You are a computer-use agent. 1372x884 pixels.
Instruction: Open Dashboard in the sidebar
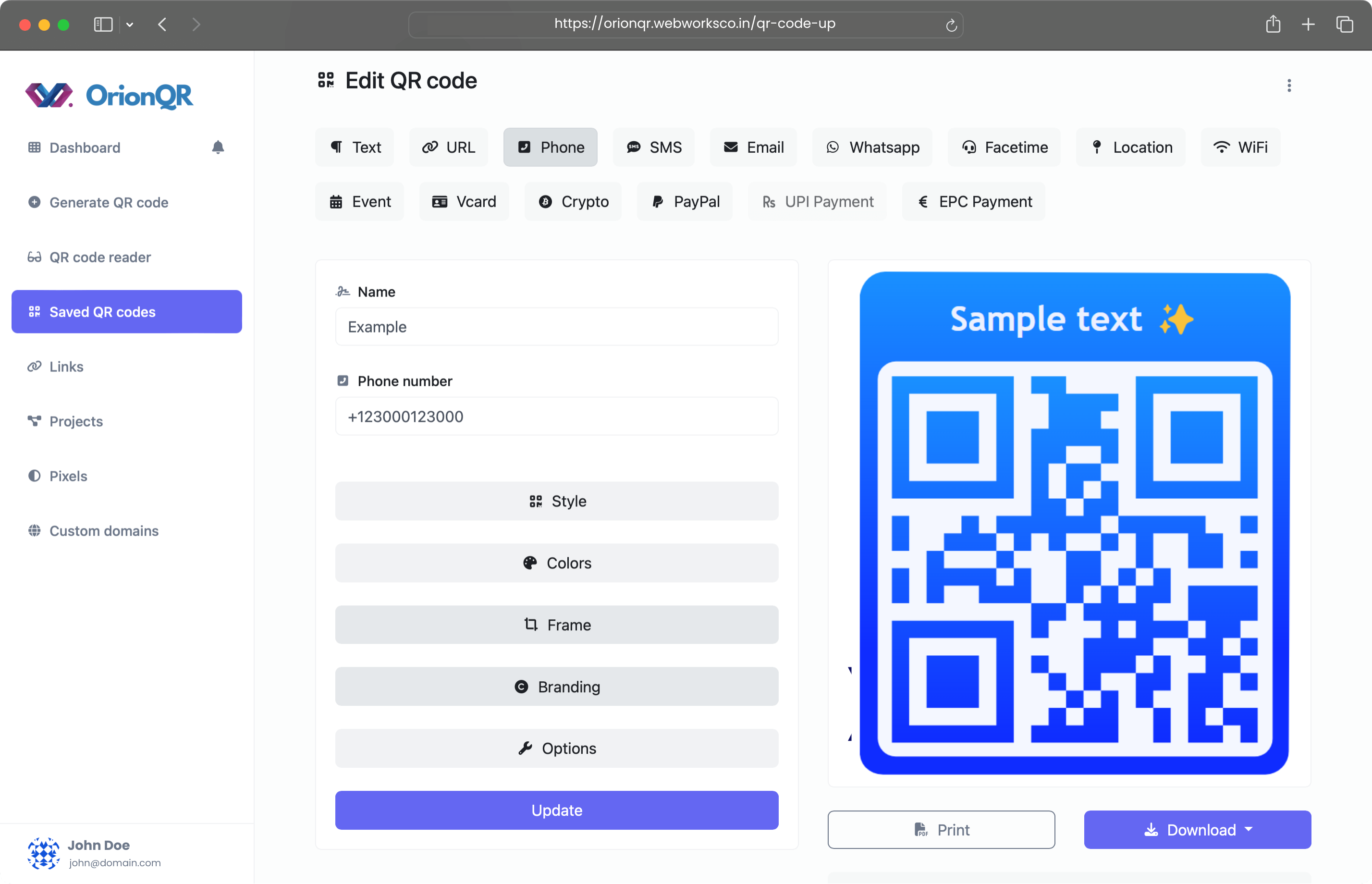(x=85, y=147)
